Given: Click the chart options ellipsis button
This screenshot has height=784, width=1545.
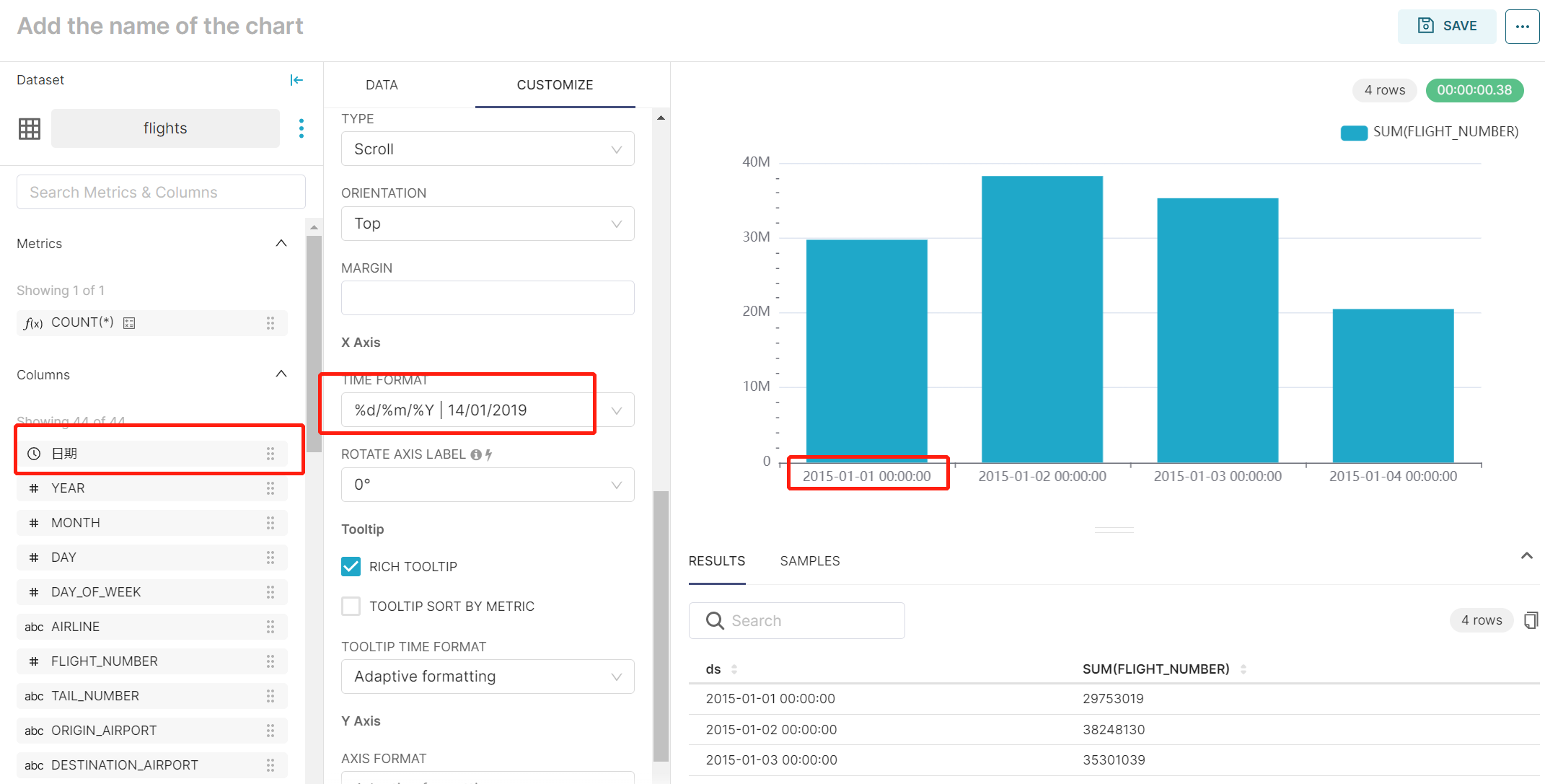Looking at the screenshot, I should point(1522,27).
